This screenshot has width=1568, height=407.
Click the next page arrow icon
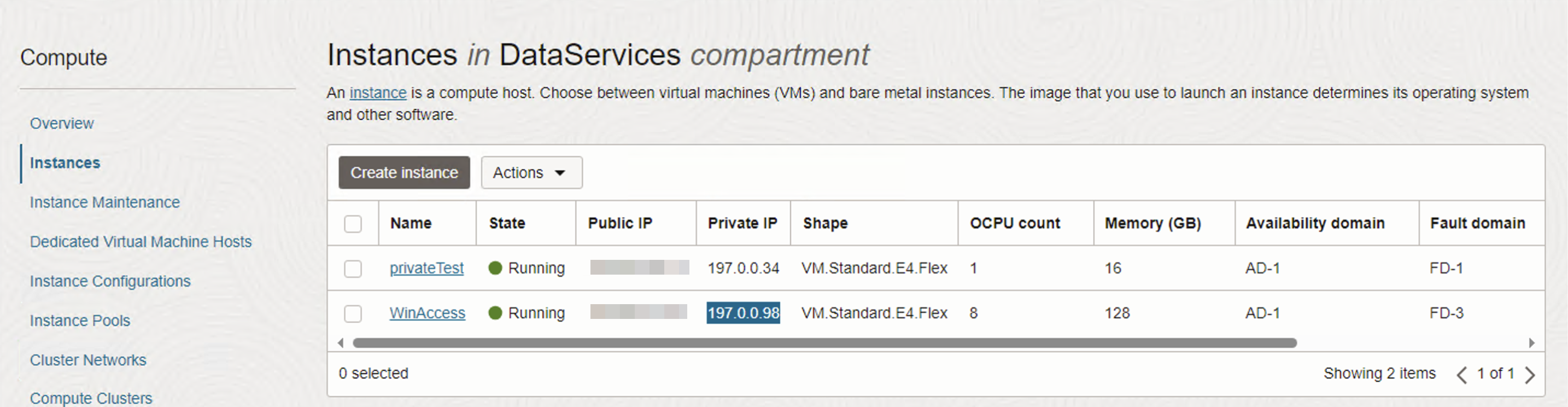point(1530,375)
